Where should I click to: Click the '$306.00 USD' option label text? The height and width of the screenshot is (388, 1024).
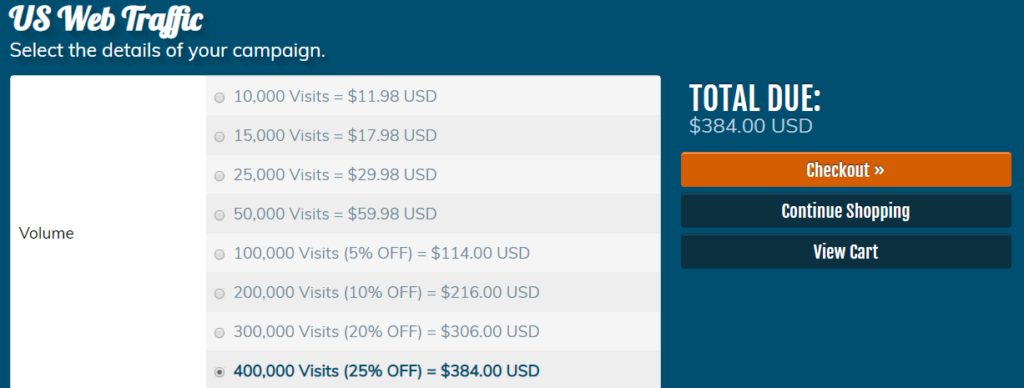pyautogui.click(x=490, y=332)
